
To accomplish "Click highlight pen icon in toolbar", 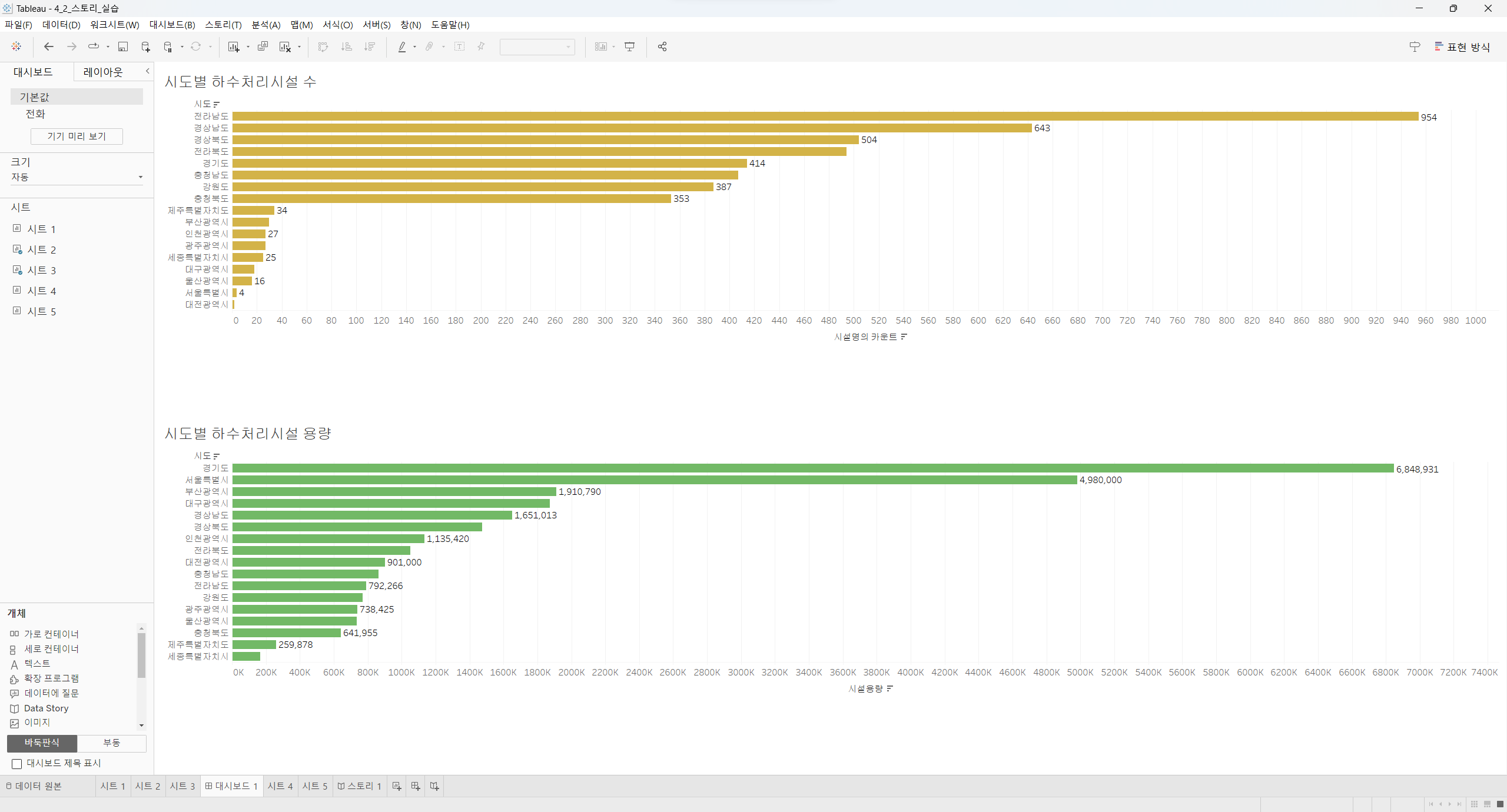I will click(402, 46).
